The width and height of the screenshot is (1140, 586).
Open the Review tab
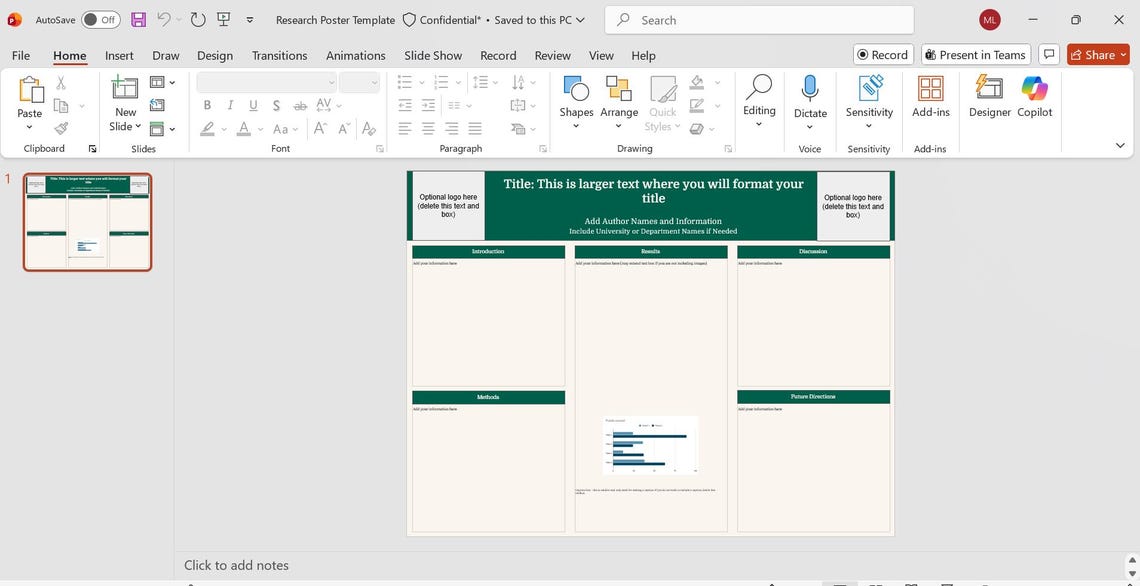coord(553,55)
